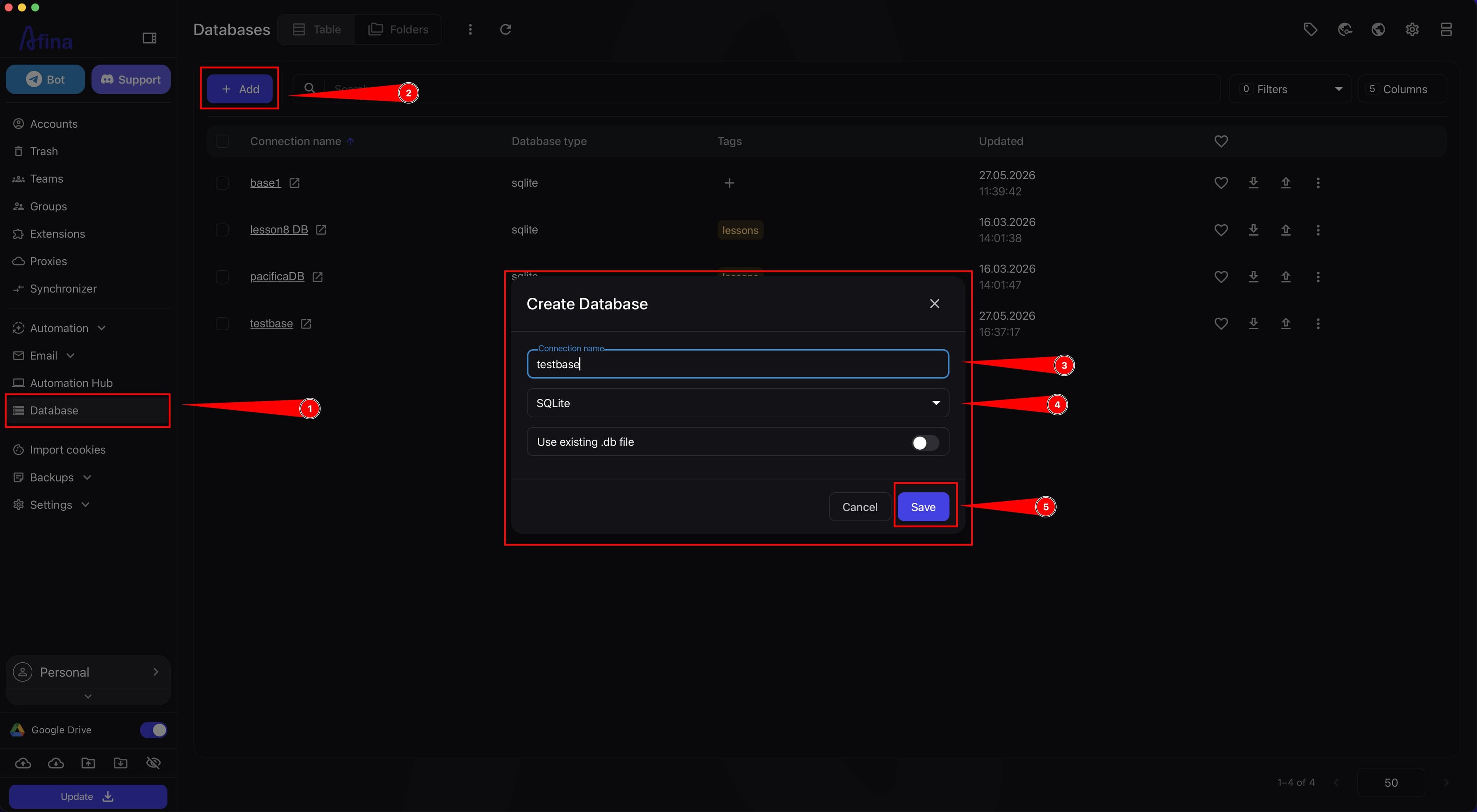Open Accounts in sidebar

(53, 124)
